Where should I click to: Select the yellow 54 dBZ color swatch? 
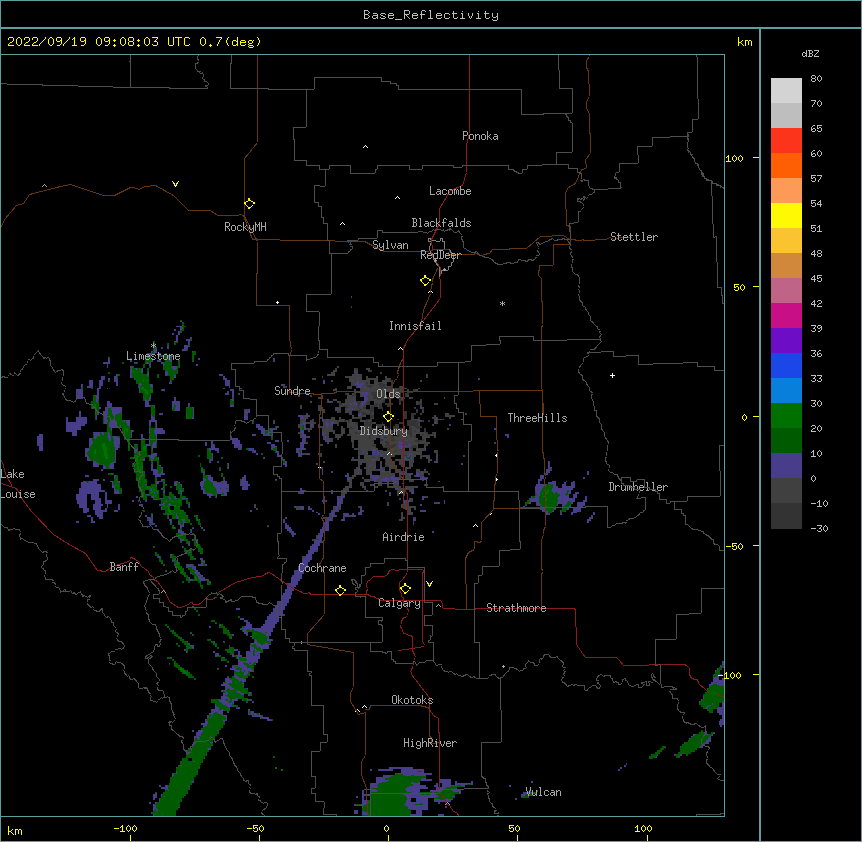(786, 215)
